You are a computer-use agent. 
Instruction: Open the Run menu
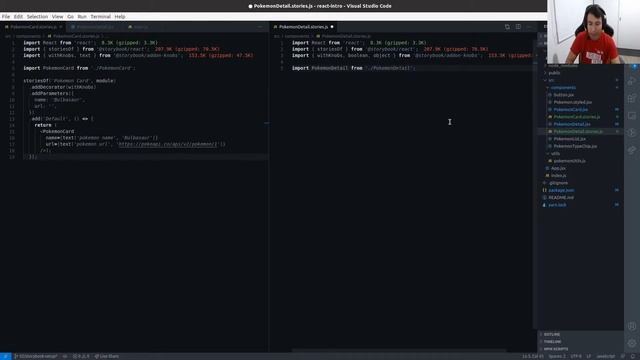pos(82,17)
